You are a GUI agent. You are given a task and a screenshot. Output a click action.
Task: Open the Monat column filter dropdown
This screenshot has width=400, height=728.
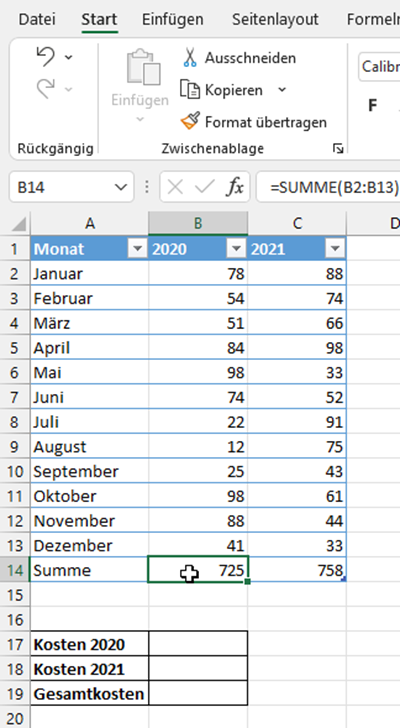click(138, 249)
